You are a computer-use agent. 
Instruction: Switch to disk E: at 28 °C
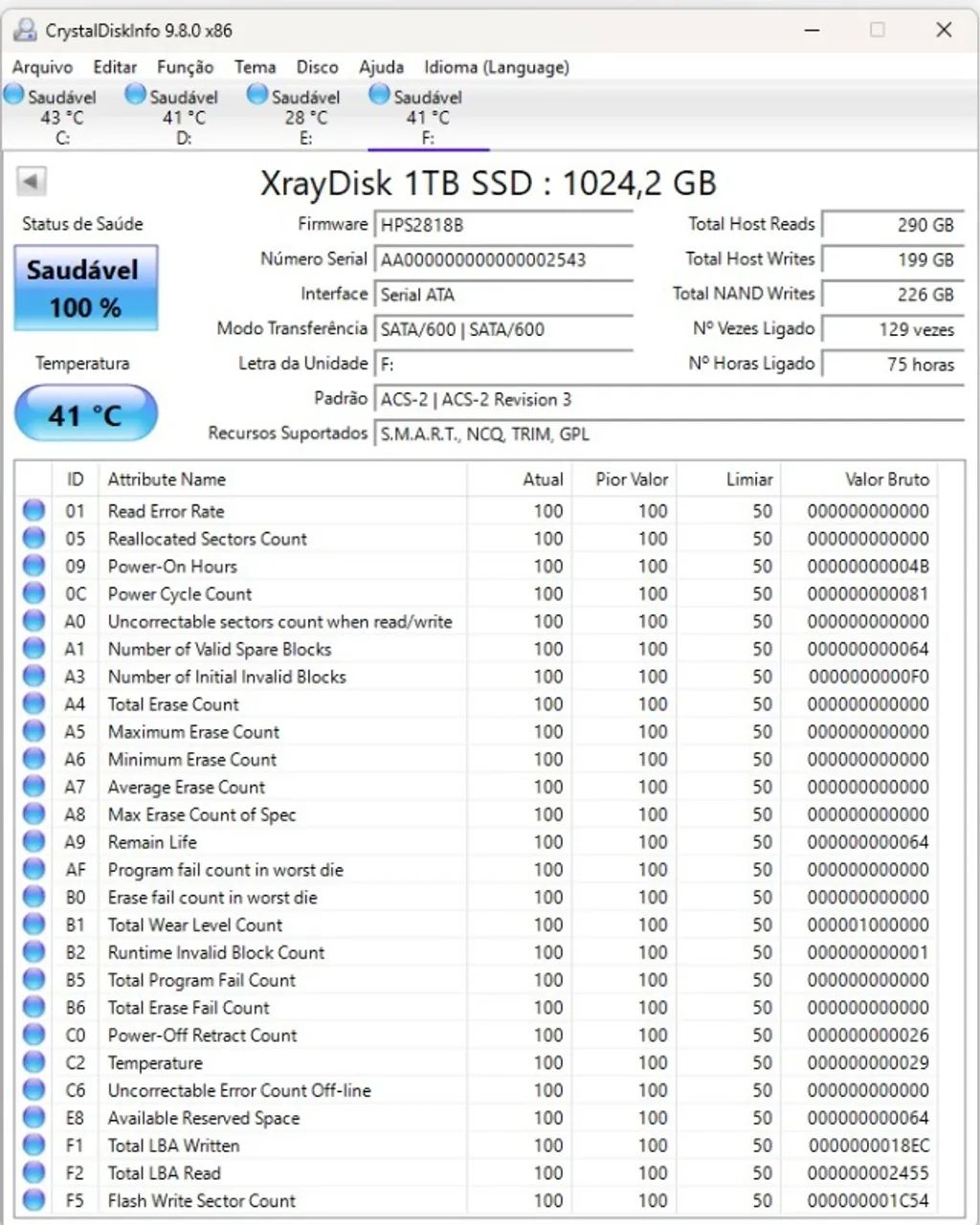(305, 116)
